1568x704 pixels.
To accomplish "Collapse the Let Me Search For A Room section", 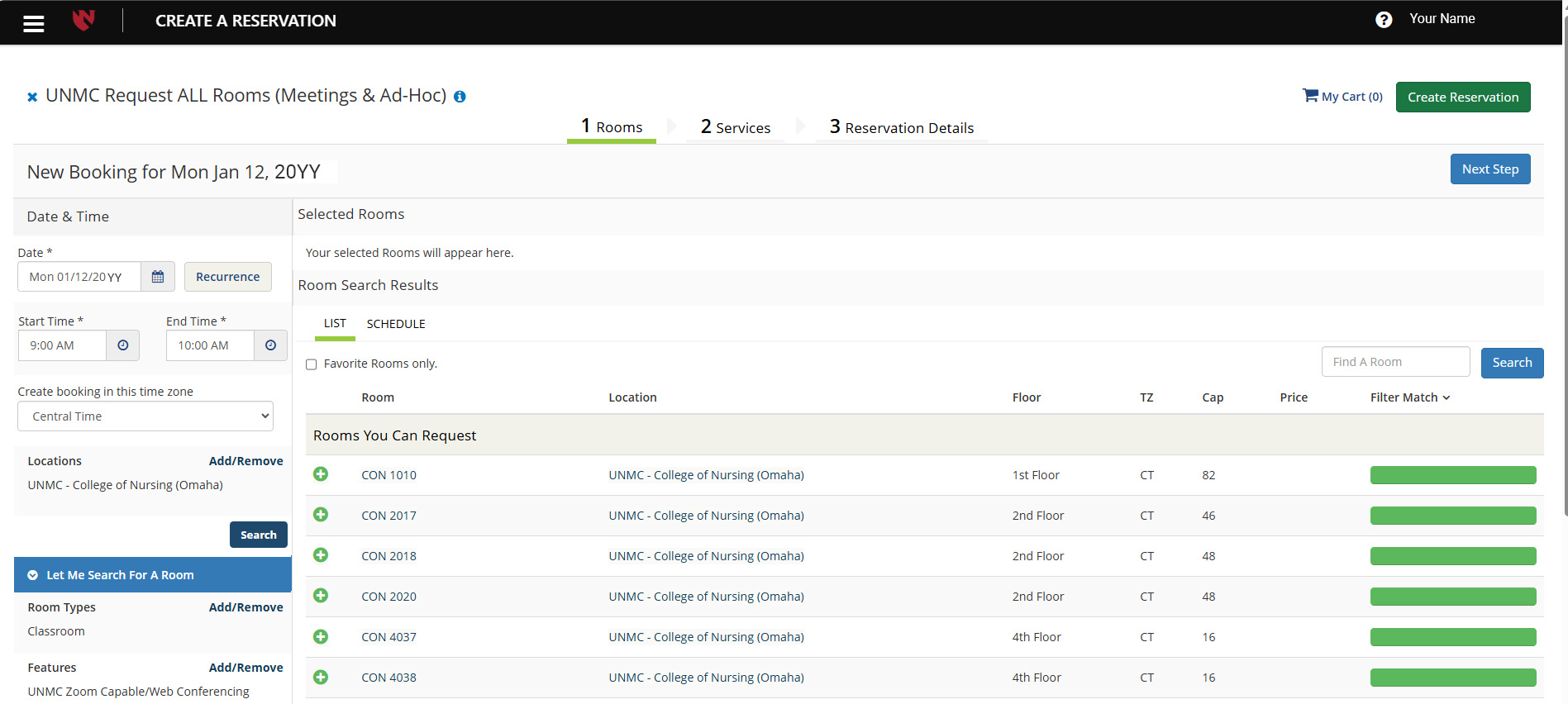I will (153, 575).
